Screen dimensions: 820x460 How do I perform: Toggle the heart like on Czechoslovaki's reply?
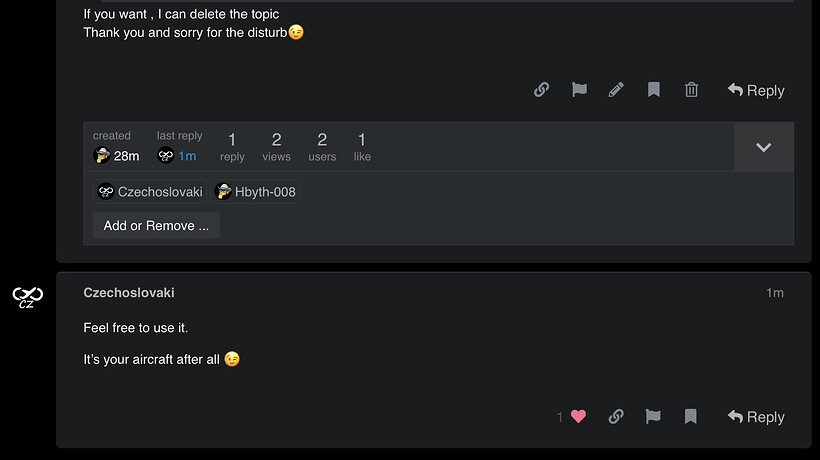tap(578, 417)
